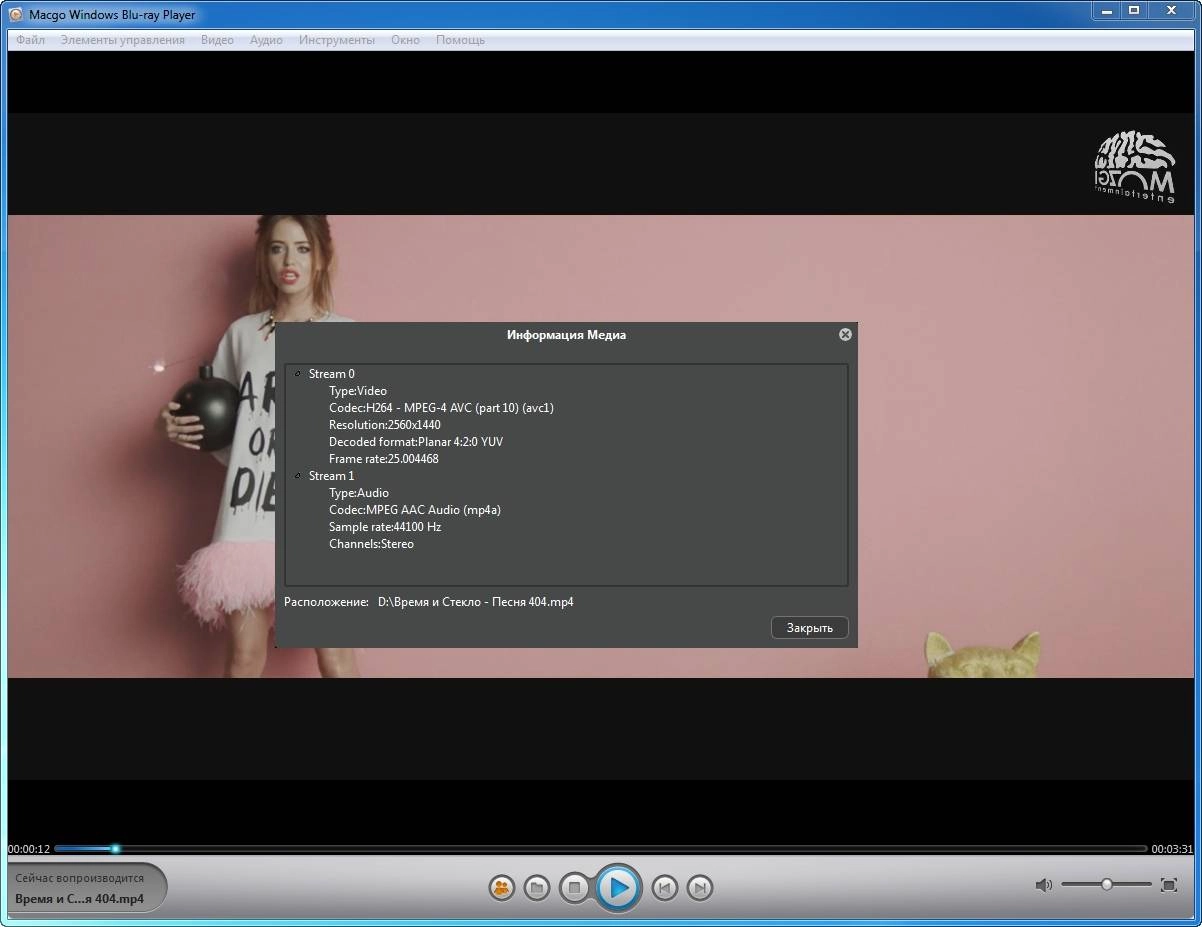Select the Codec:H264 - MPEG-4 AVC row
Screen dimensions: 1202x927
[441, 408]
